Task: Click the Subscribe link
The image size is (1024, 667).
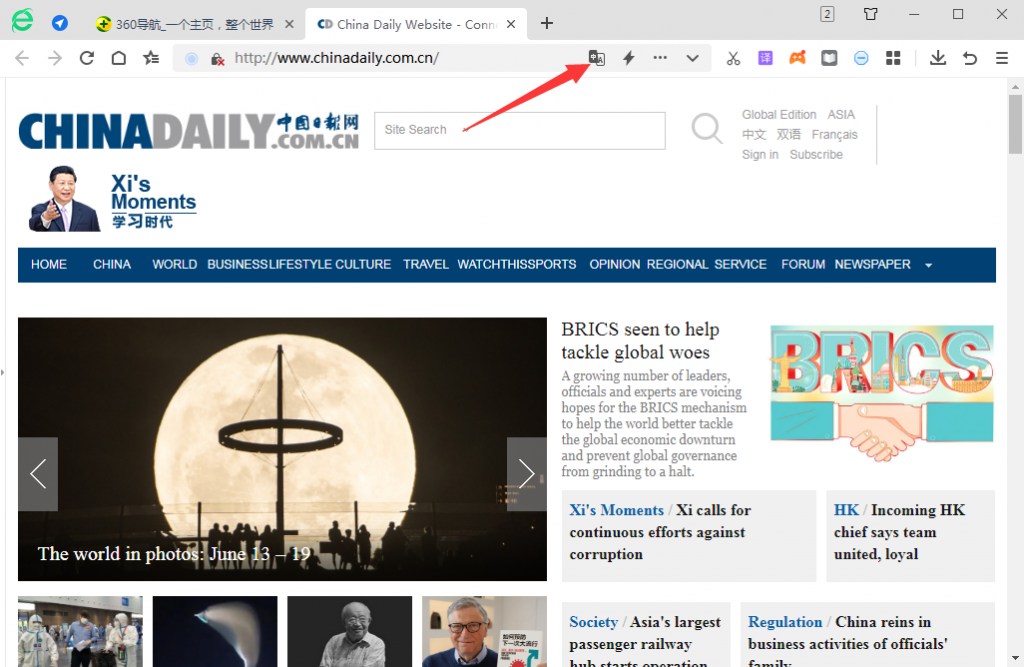Action: (816, 155)
